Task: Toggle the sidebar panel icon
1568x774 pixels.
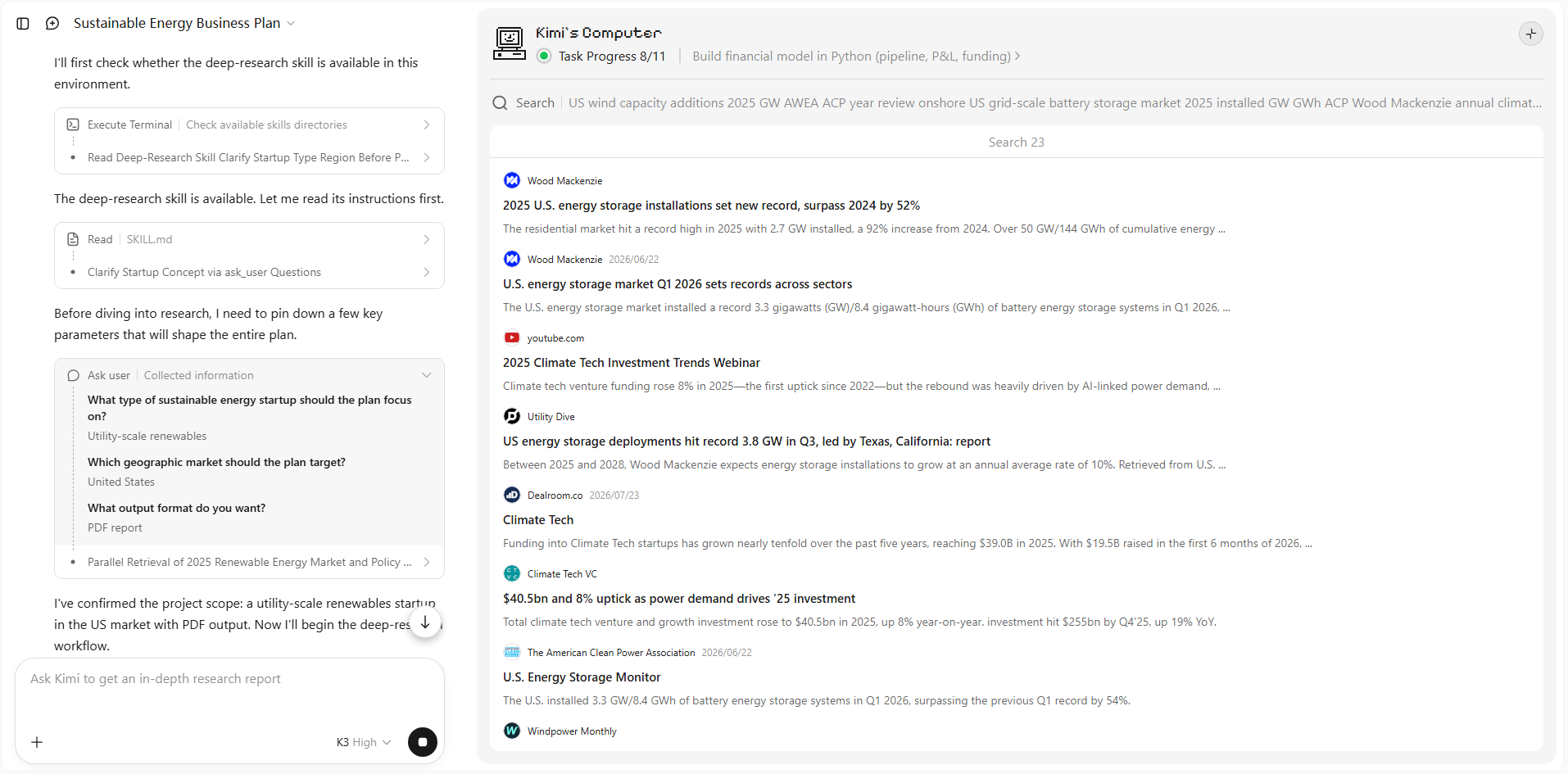Action: click(x=23, y=24)
